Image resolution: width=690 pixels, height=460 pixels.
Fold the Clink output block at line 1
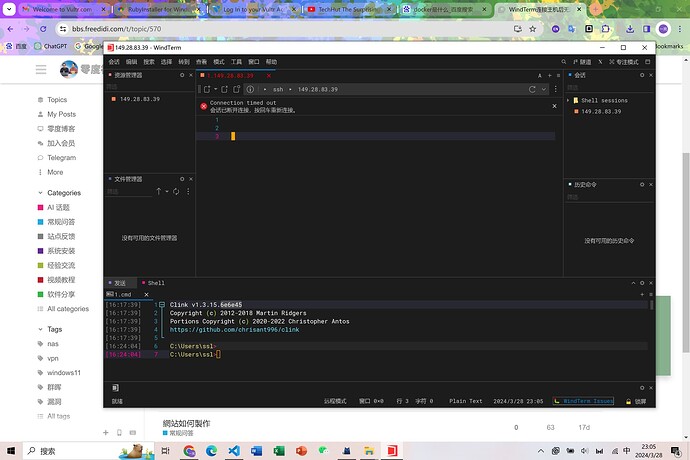162,305
